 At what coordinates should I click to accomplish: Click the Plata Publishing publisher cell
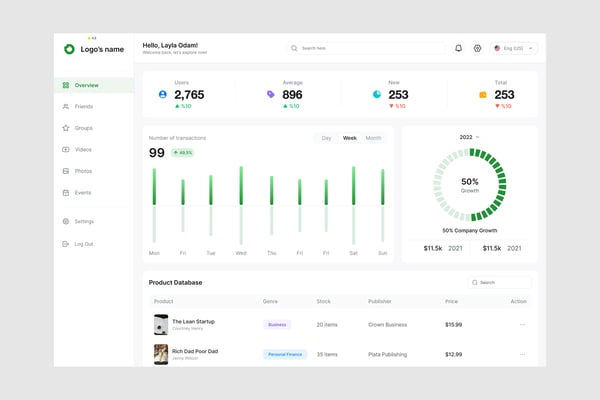(x=388, y=354)
